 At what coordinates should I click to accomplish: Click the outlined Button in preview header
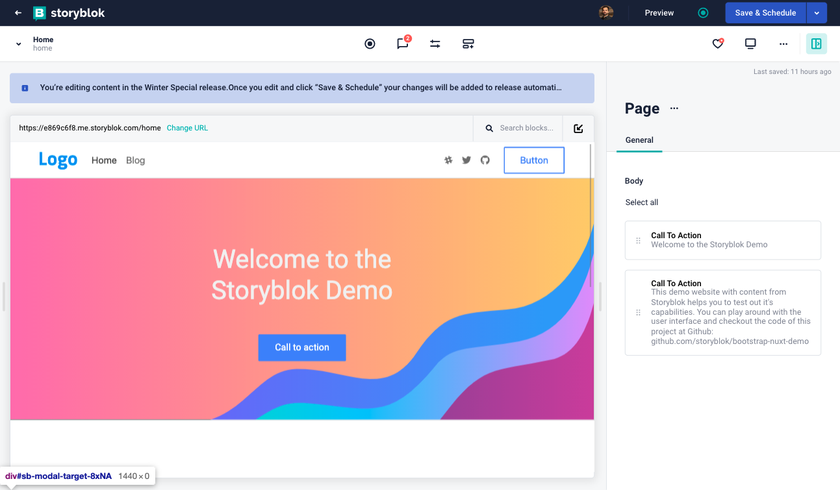coord(534,160)
